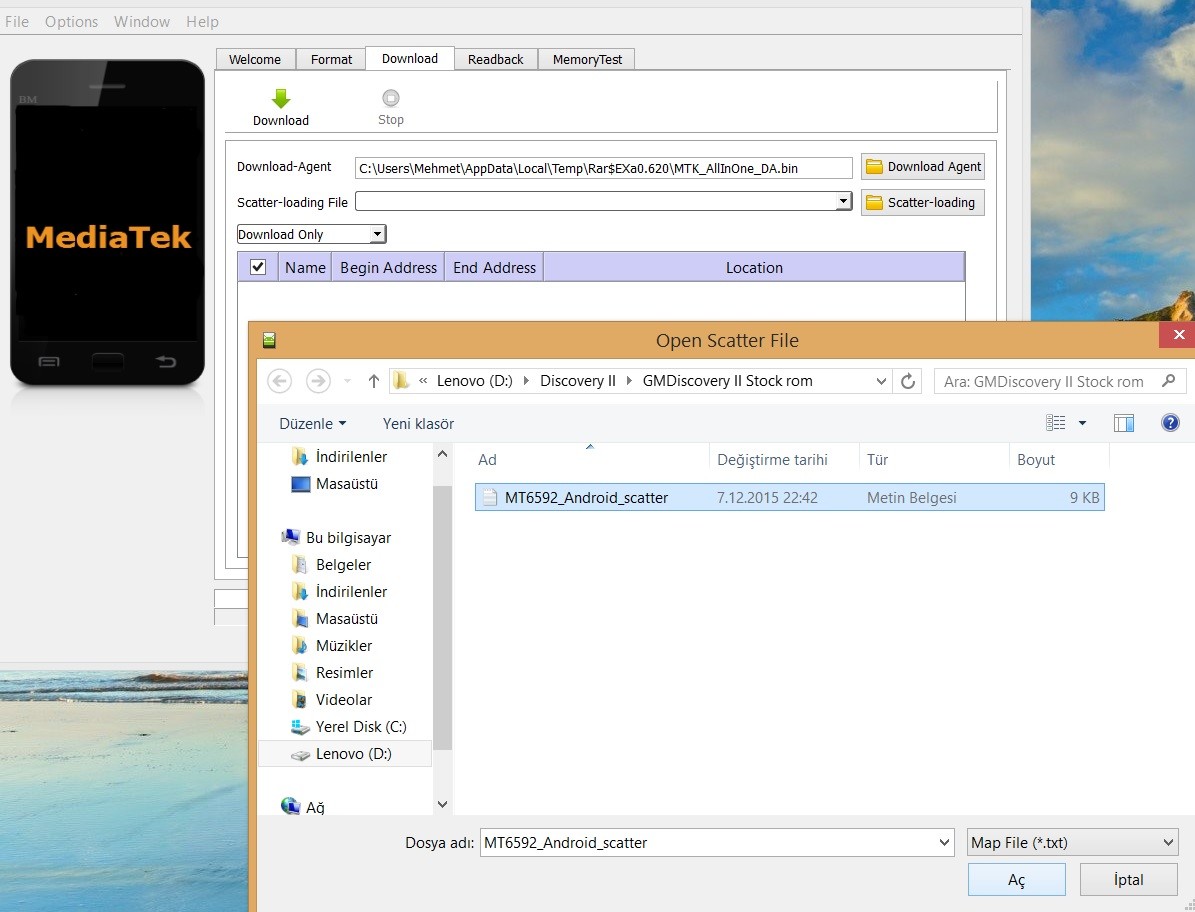The image size is (1195, 912).
Task: Toggle the preview pane icon
Action: (x=1124, y=423)
